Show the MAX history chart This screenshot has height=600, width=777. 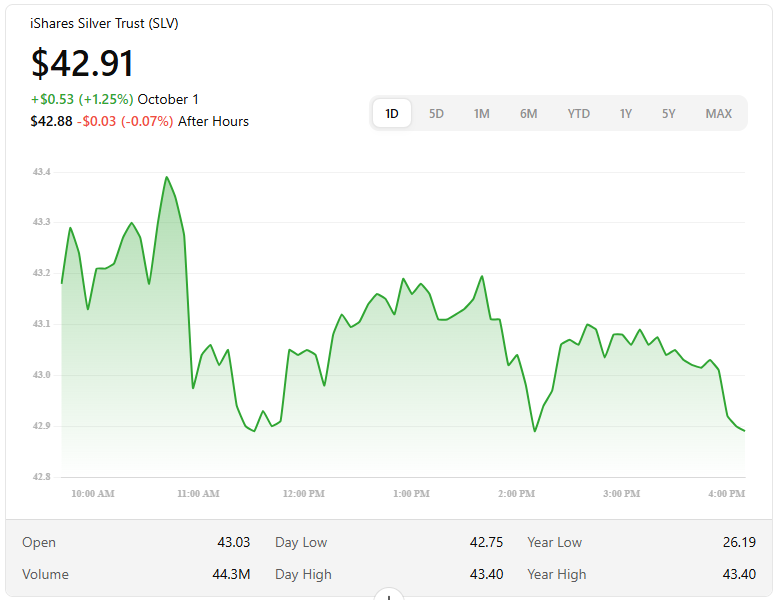coord(719,113)
